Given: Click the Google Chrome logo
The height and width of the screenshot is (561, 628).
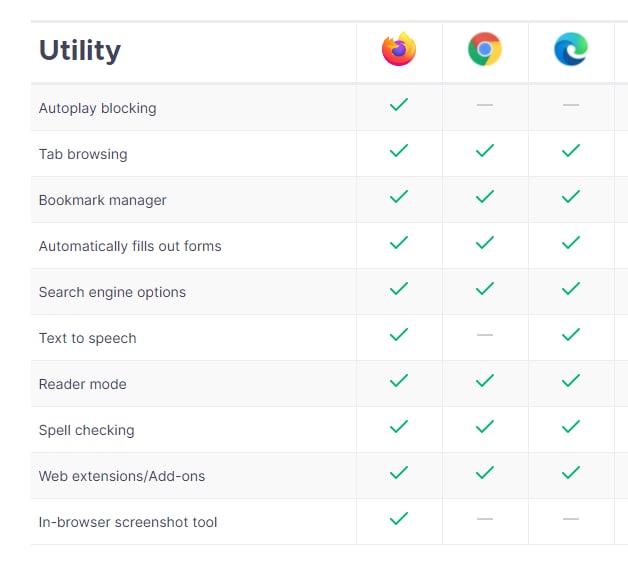Looking at the screenshot, I should click(x=485, y=49).
